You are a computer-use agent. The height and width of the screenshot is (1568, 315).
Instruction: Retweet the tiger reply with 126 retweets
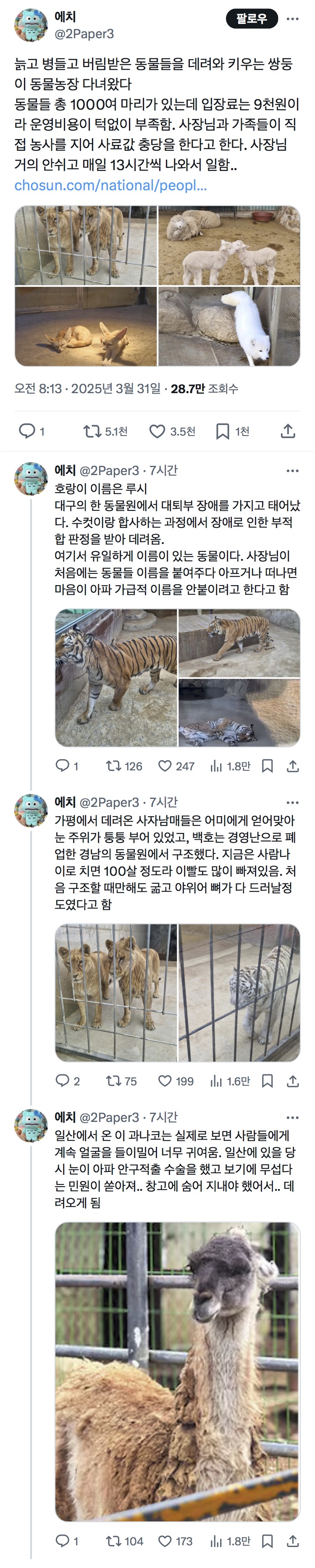(114, 766)
